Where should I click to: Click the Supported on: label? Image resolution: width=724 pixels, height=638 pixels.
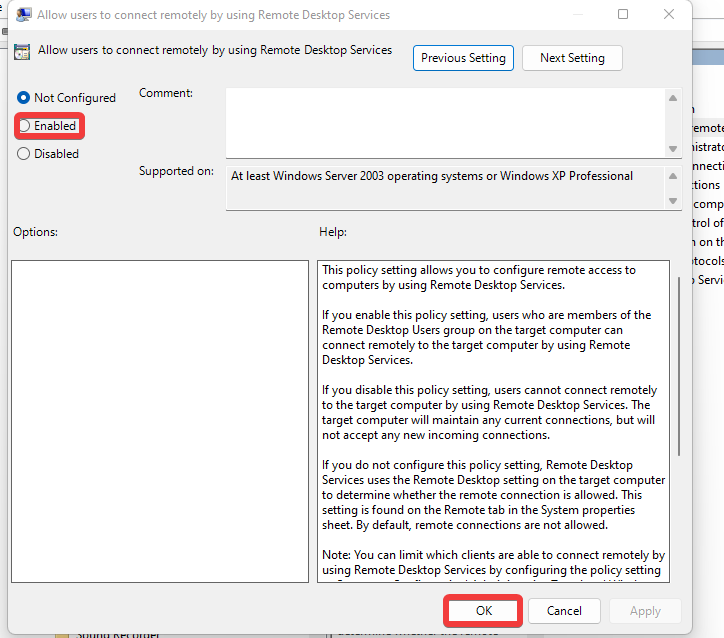tap(176, 171)
